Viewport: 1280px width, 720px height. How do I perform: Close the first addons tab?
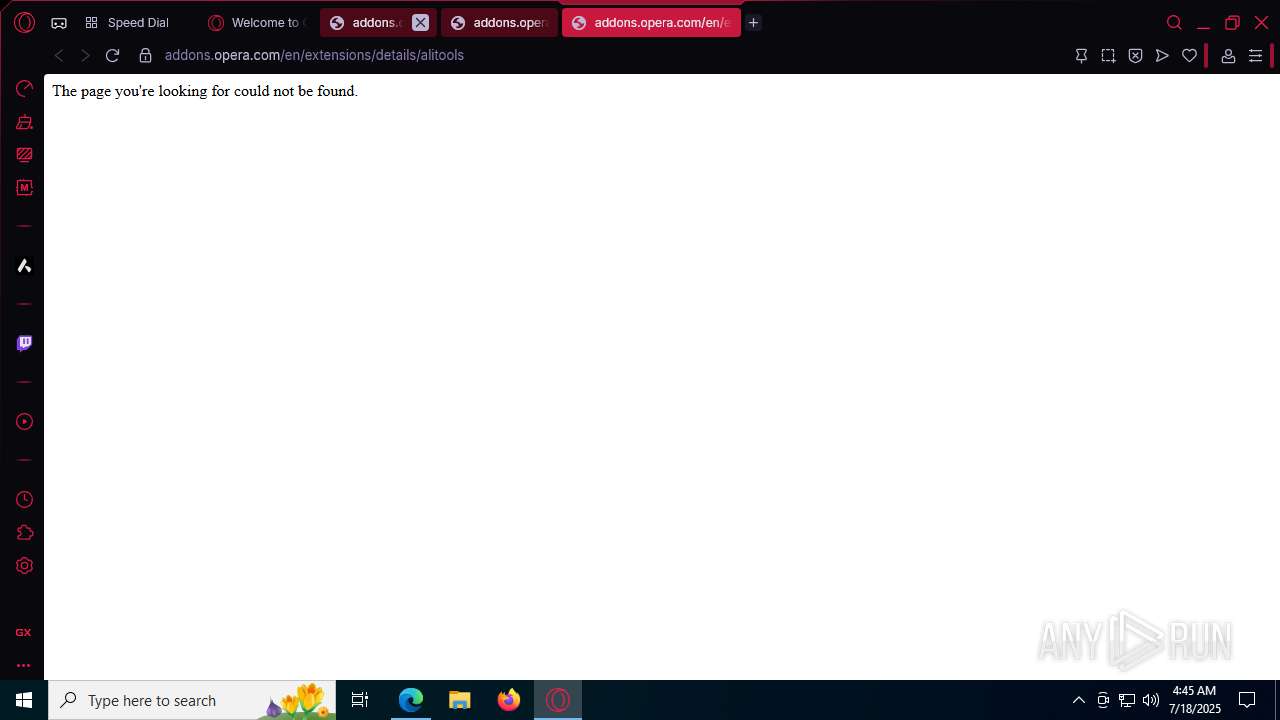point(421,22)
